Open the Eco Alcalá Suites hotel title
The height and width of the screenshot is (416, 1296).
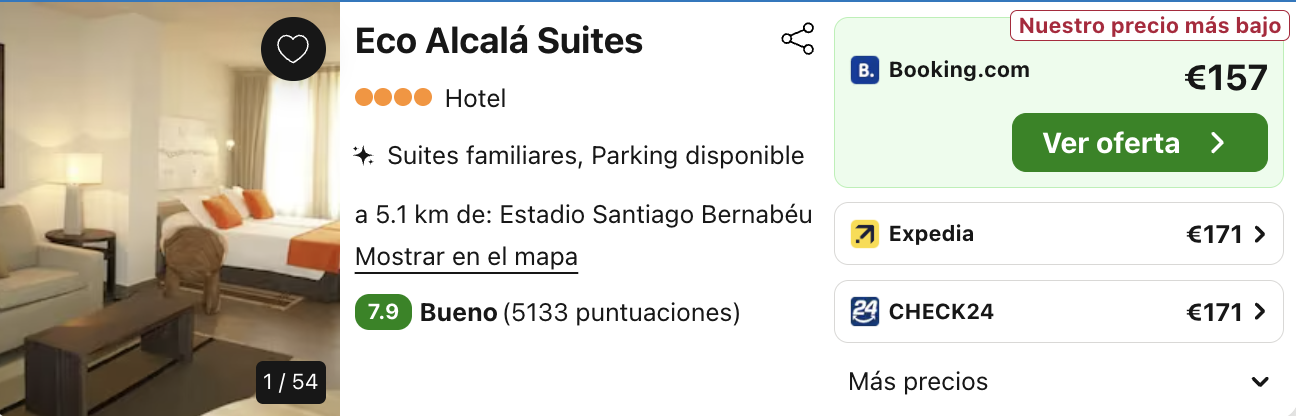(499, 41)
